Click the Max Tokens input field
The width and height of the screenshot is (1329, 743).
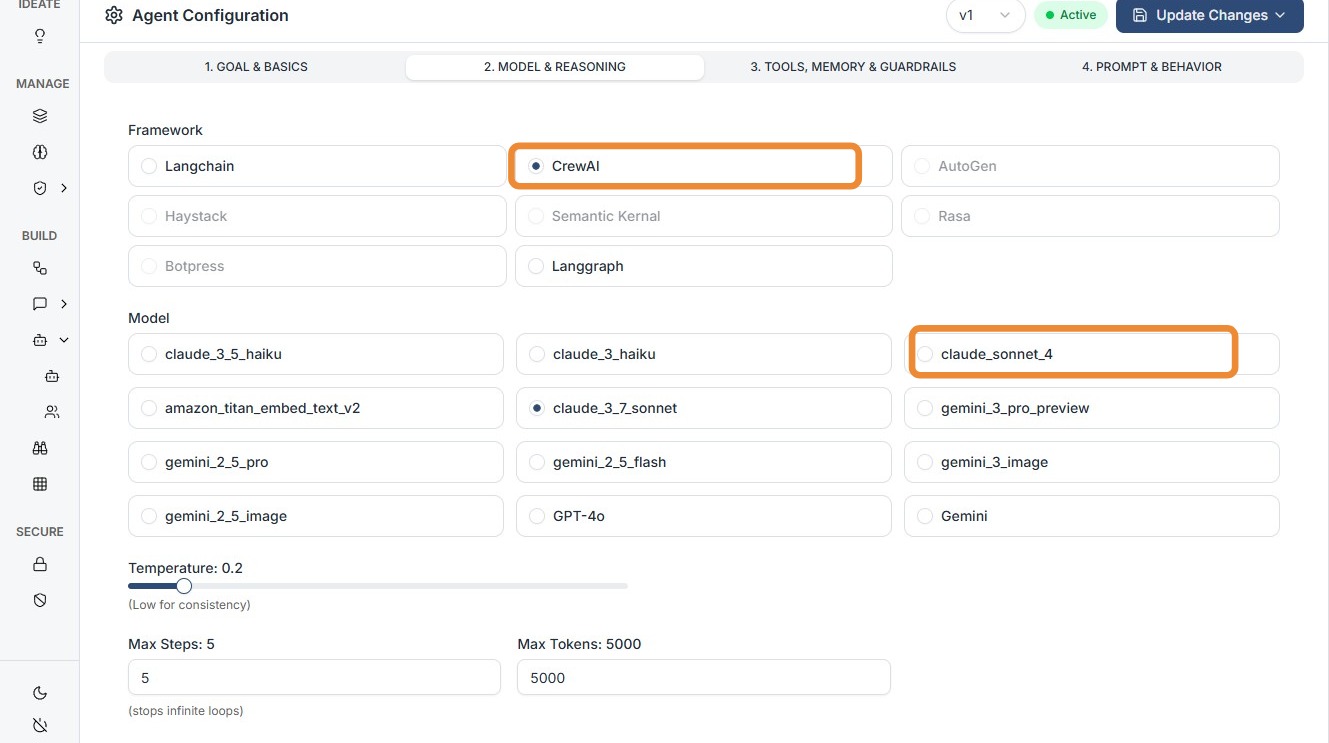point(703,678)
